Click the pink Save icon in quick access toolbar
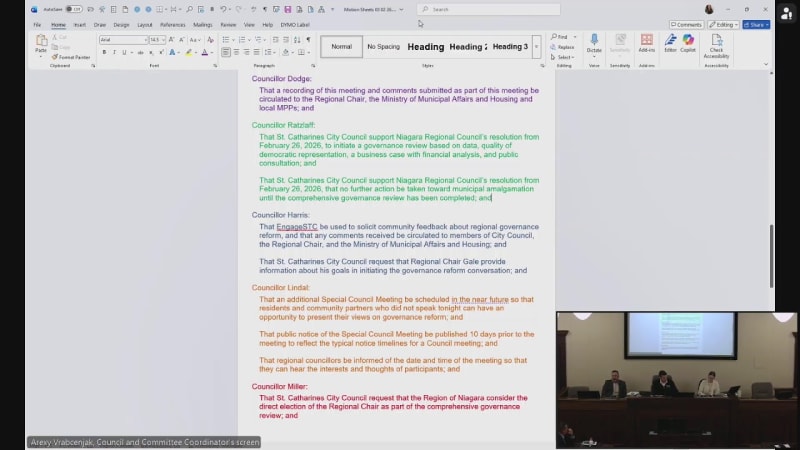Viewport: 800px width, 450px height. pos(288,9)
